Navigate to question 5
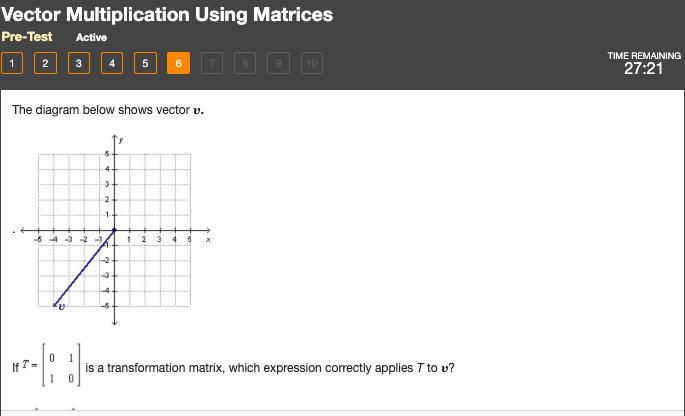 point(145,63)
